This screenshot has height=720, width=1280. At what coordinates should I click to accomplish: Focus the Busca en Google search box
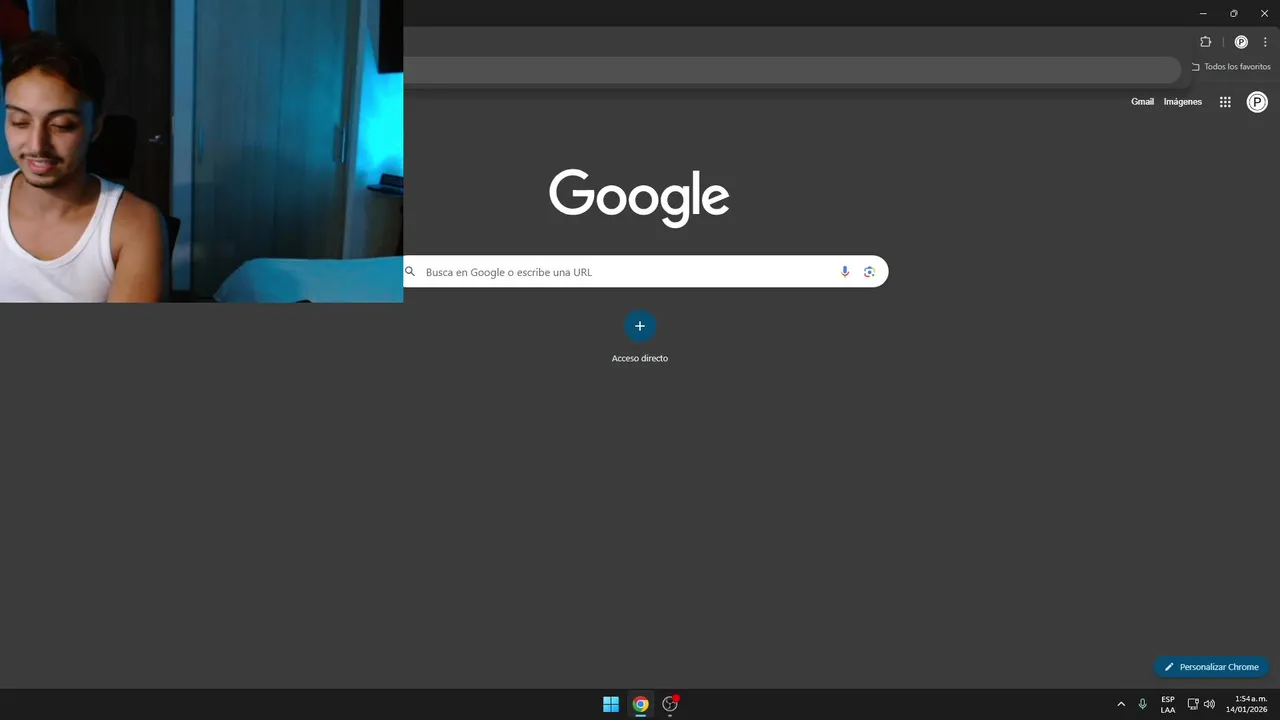click(x=645, y=272)
